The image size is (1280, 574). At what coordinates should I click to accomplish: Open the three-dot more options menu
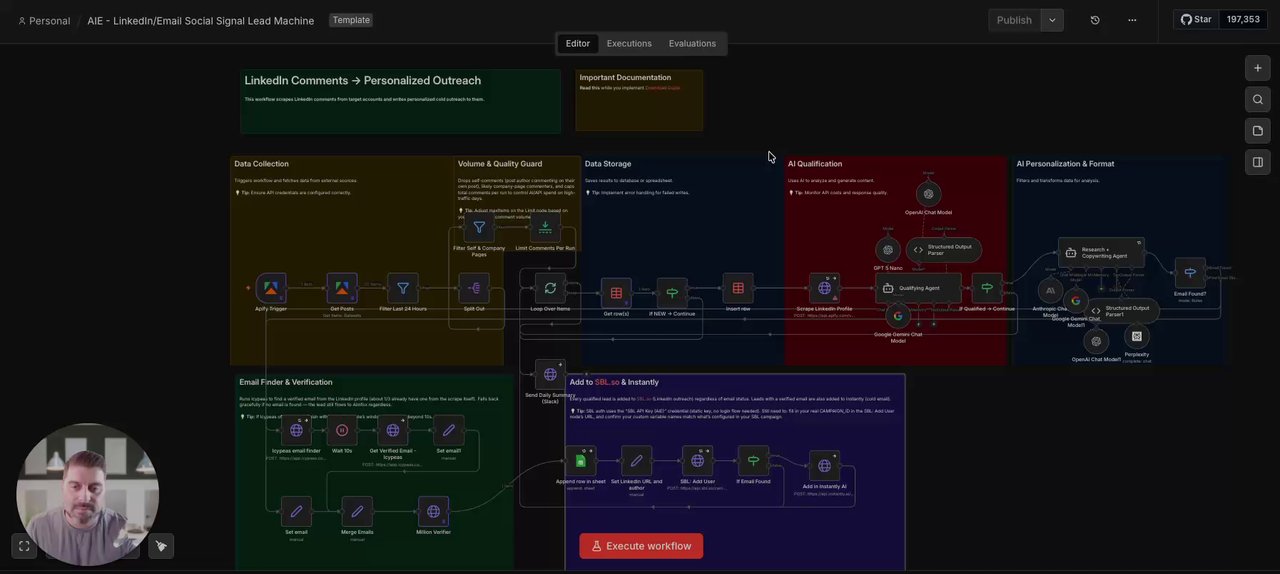point(1132,20)
